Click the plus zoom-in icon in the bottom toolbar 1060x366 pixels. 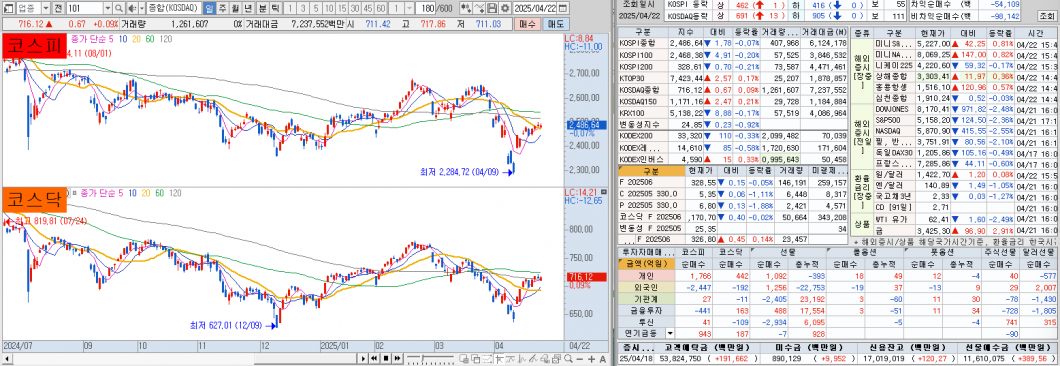tap(592, 359)
